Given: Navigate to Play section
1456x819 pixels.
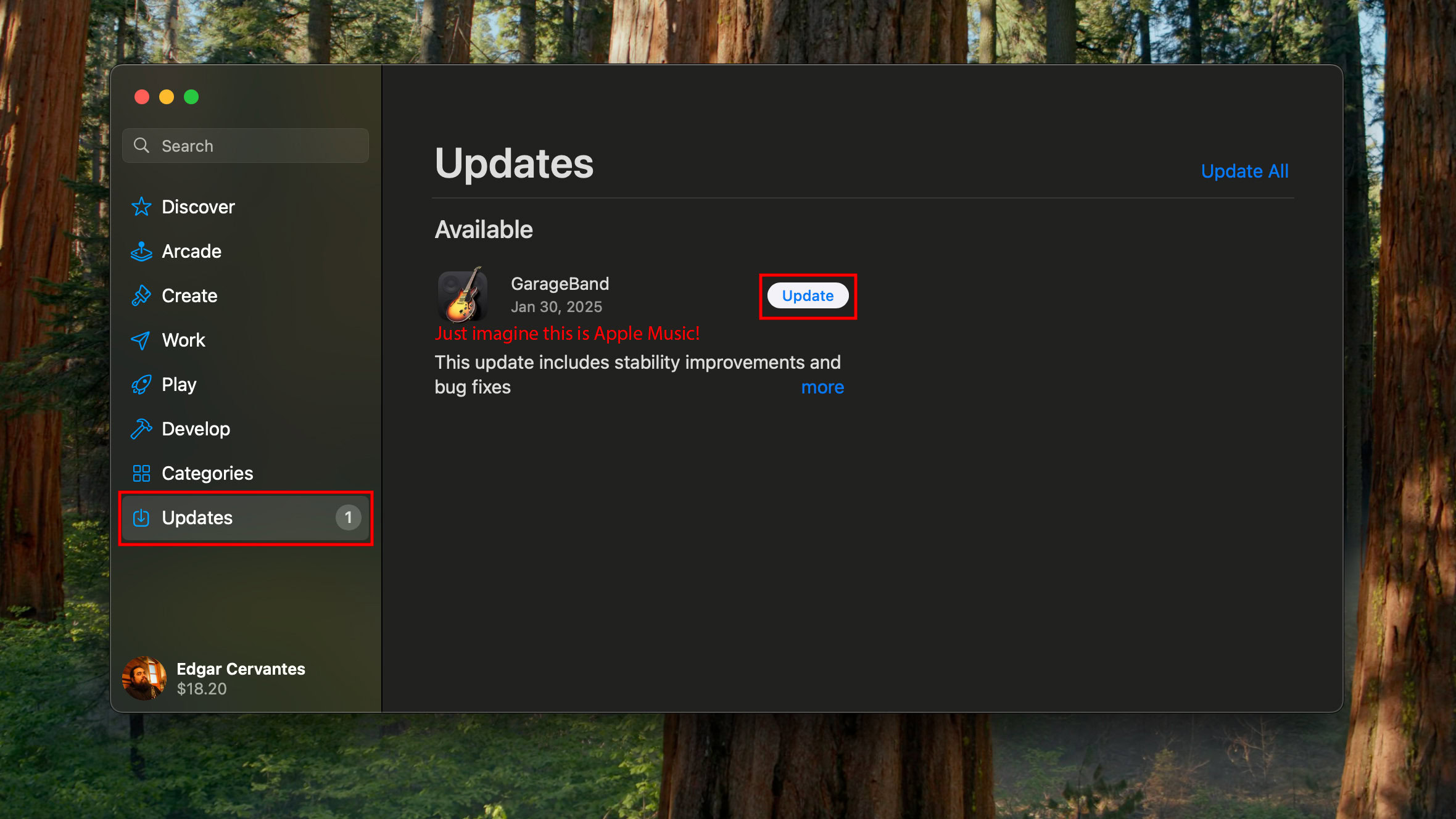Looking at the screenshot, I should [x=178, y=384].
